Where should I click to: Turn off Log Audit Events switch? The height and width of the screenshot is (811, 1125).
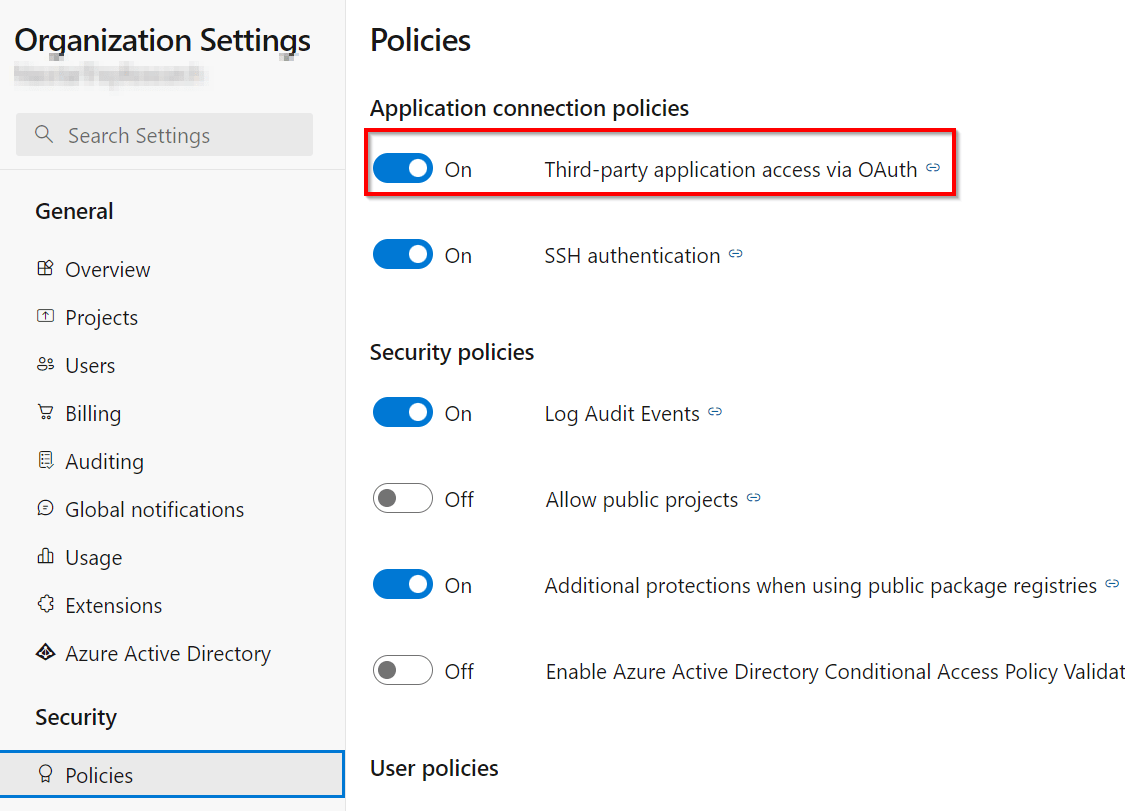(x=403, y=413)
